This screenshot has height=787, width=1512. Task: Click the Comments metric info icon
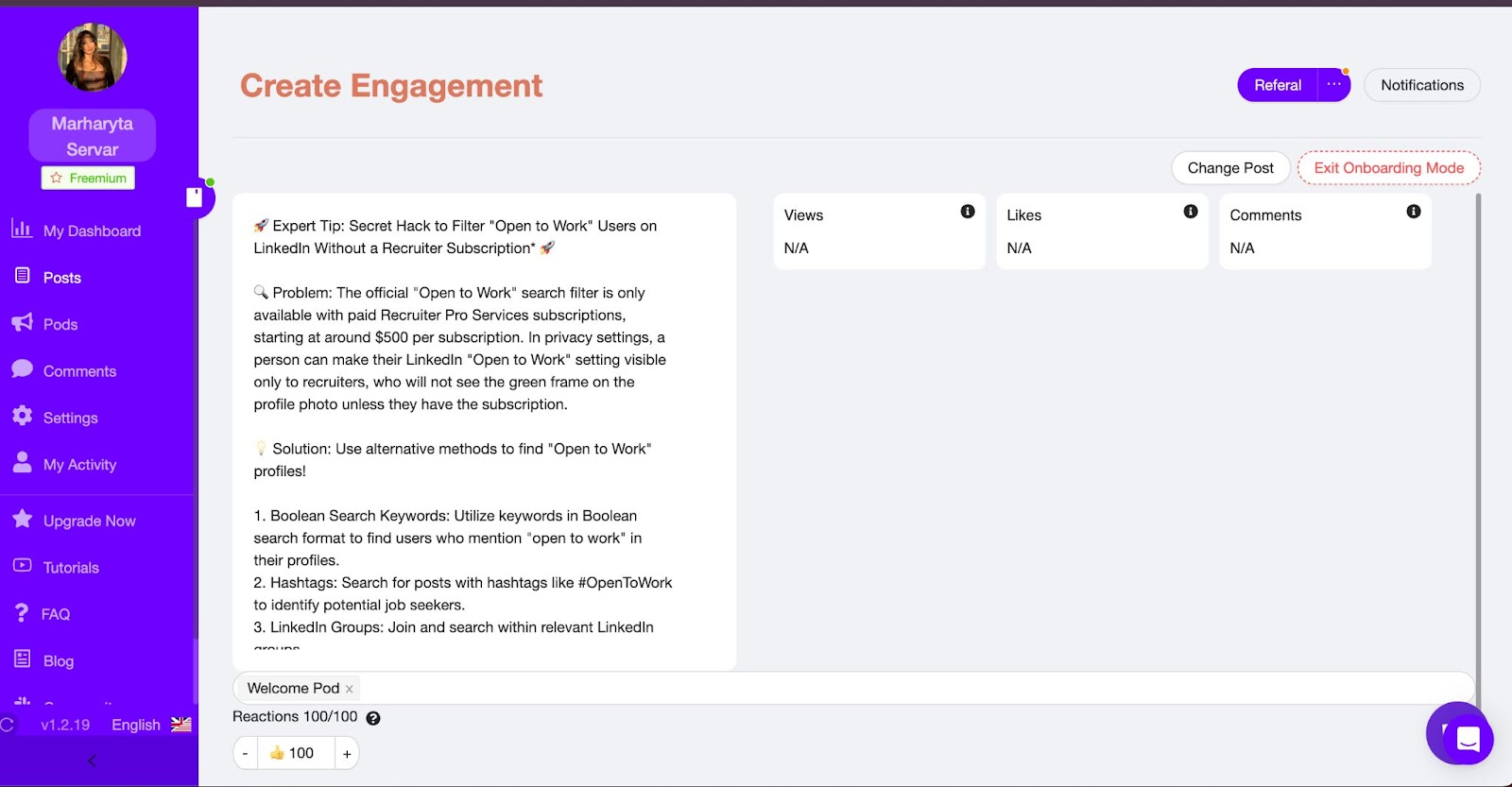pyautogui.click(x=1413, y=212)
